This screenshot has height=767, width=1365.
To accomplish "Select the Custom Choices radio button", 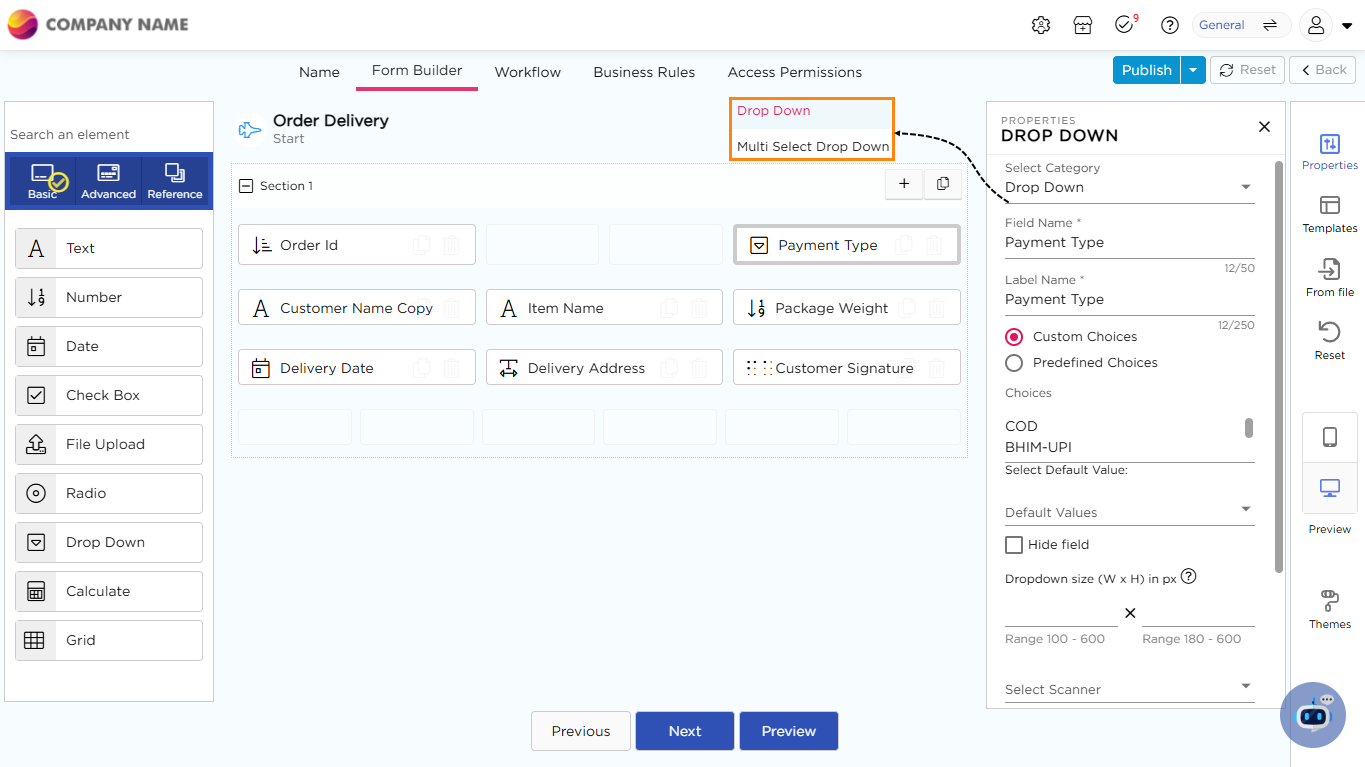I will point(1014,337).
